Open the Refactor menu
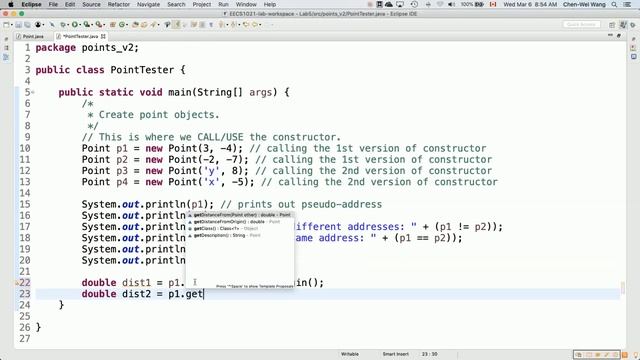The width and height of the screenshot is (640, 360). 119,4
